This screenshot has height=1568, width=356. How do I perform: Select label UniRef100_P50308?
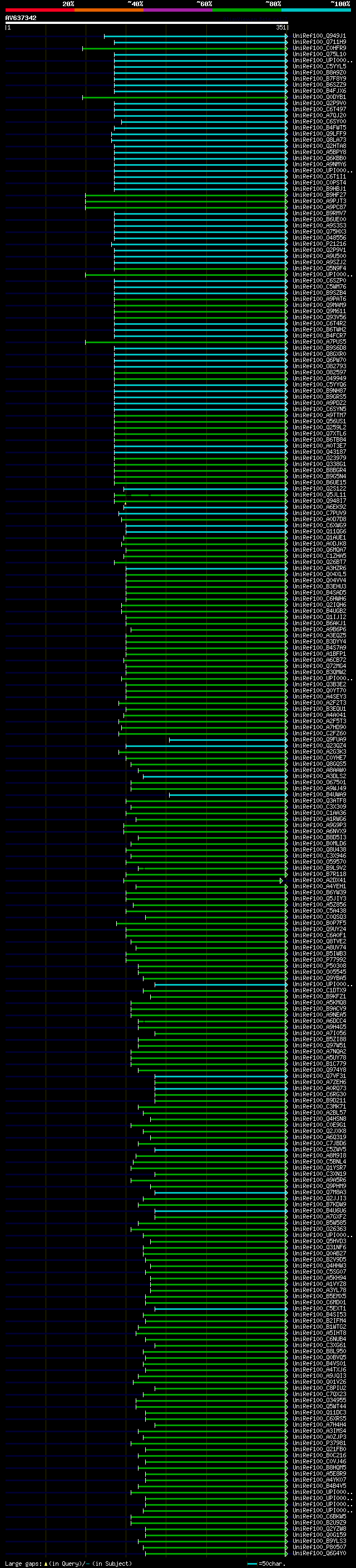tap(319, 966)
